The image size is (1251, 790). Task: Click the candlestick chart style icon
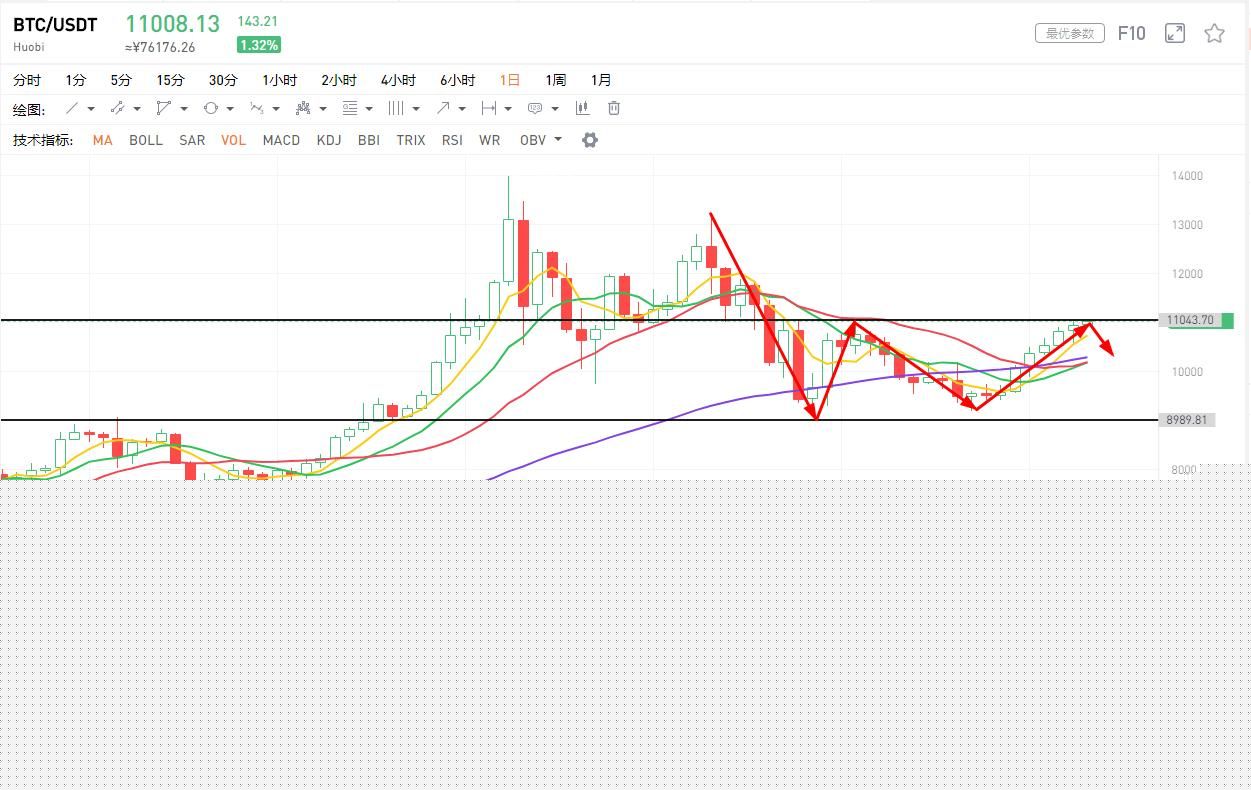point(582,108)
